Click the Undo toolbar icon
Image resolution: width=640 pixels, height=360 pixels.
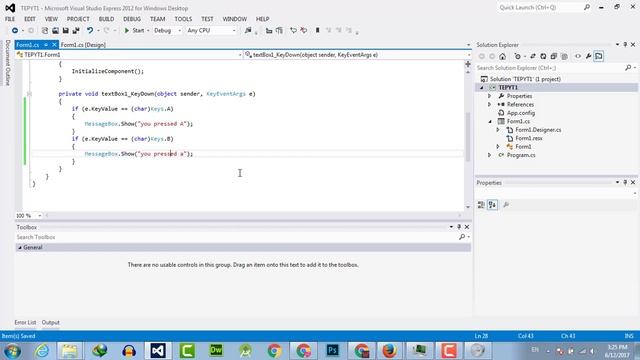[x=90, y=31]
